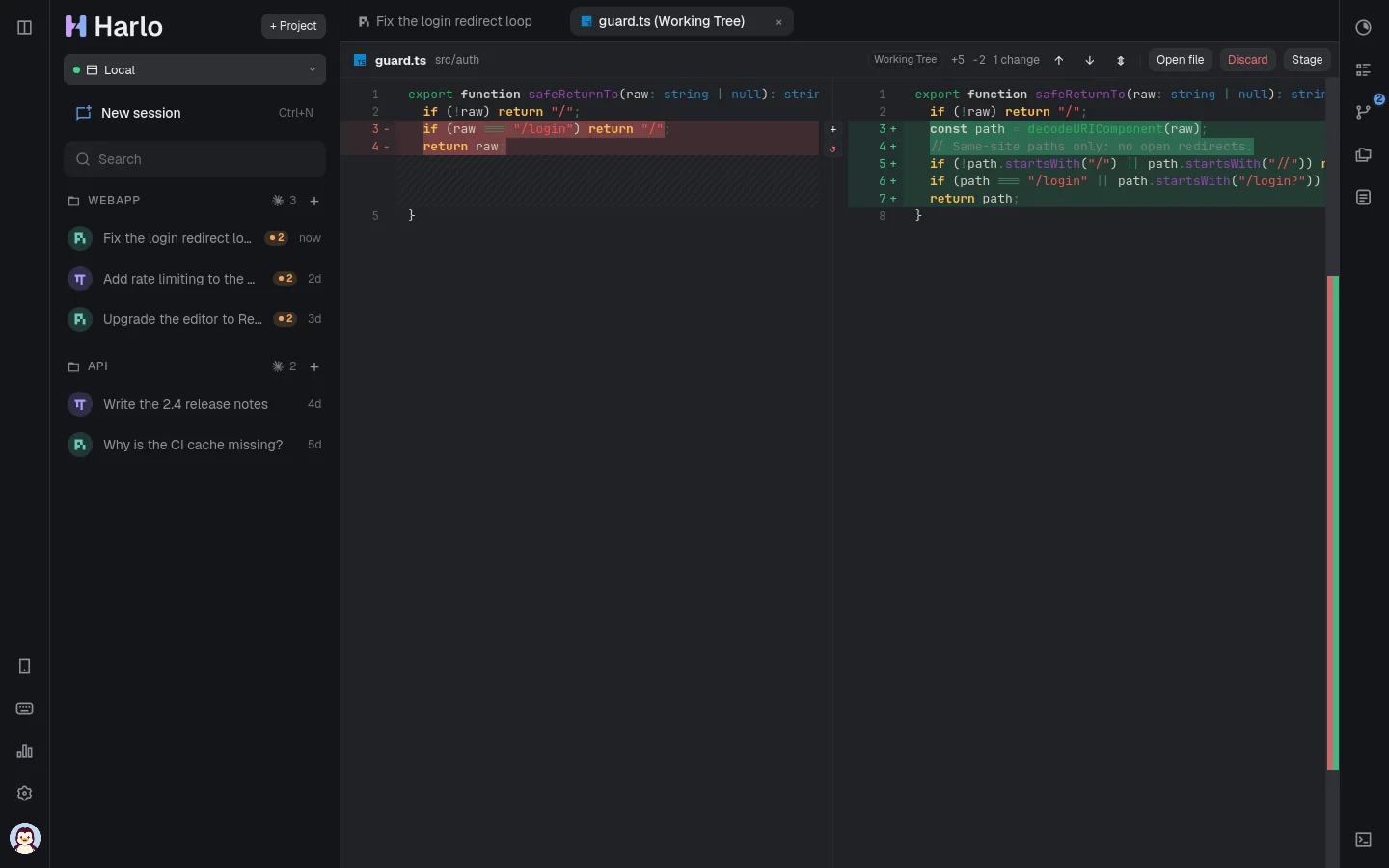Open session Write the 2.4 release notes
This screenshot has width=1389, height=868.
click(x=195, y=404)
